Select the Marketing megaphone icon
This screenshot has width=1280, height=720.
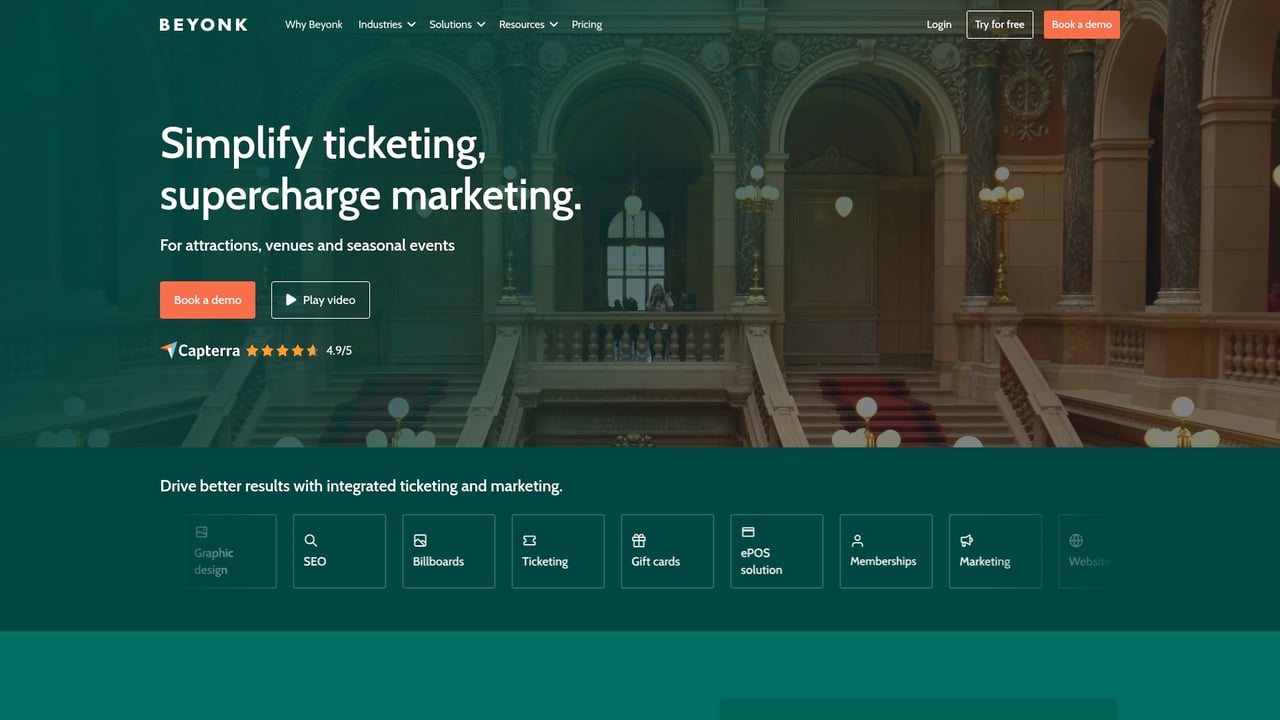(966, 540)
